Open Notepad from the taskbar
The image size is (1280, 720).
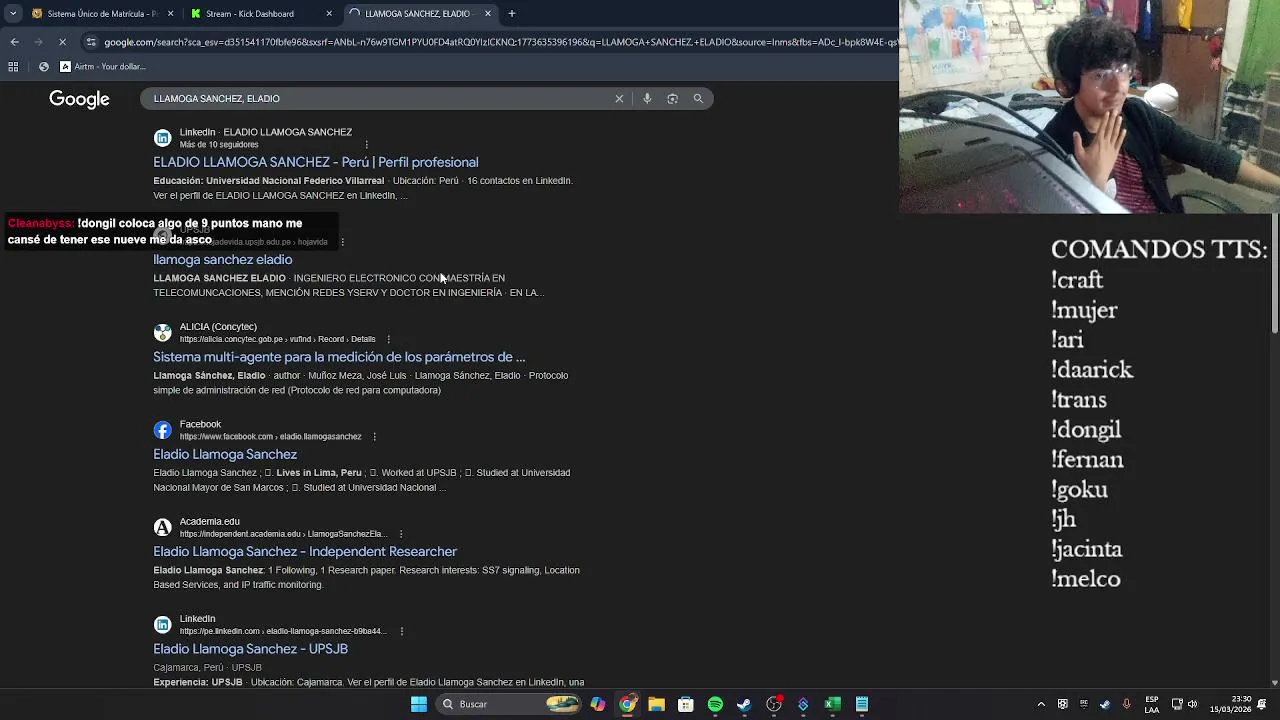861,704
